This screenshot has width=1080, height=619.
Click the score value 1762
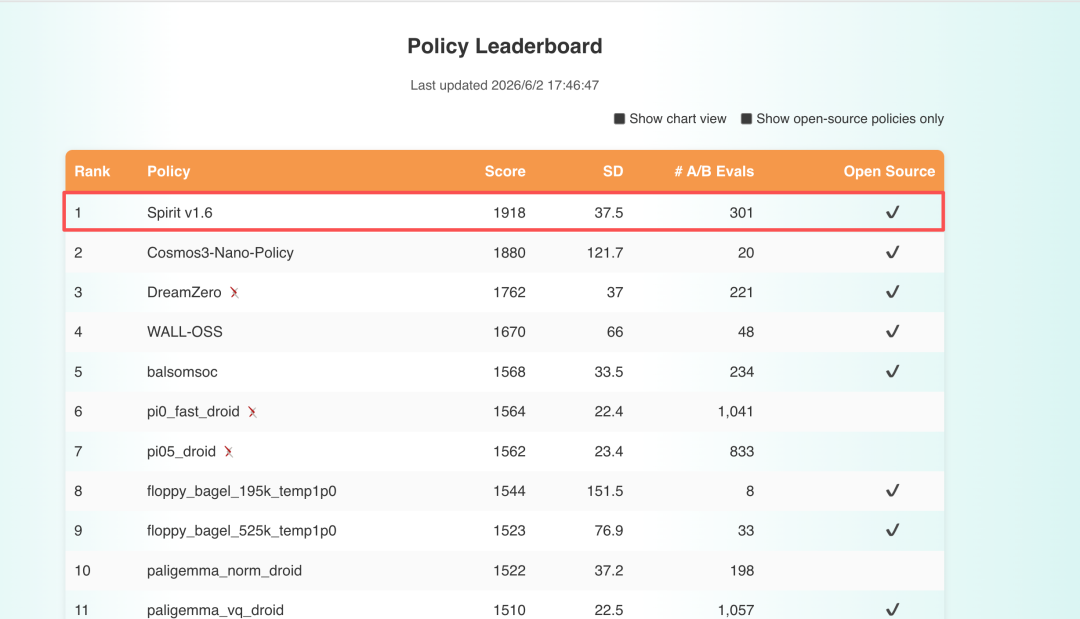click(x=509, y=293)
